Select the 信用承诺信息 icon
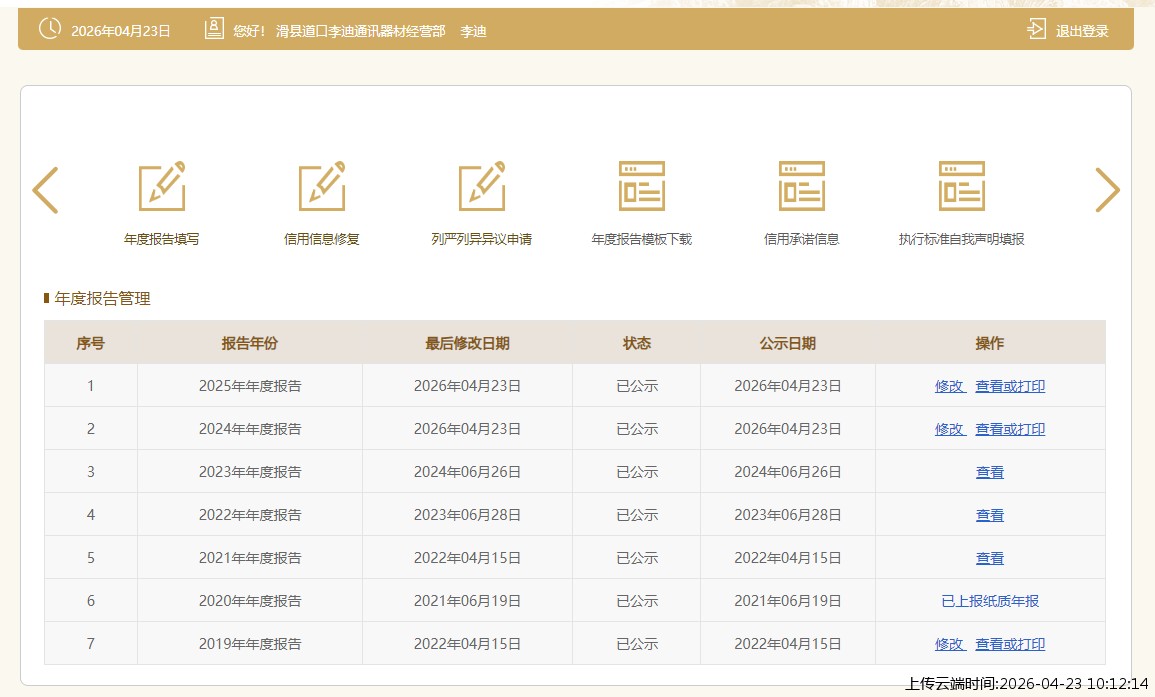Image resolution: width=1155 pixels, height=697 pixels. tap(802, 187)
